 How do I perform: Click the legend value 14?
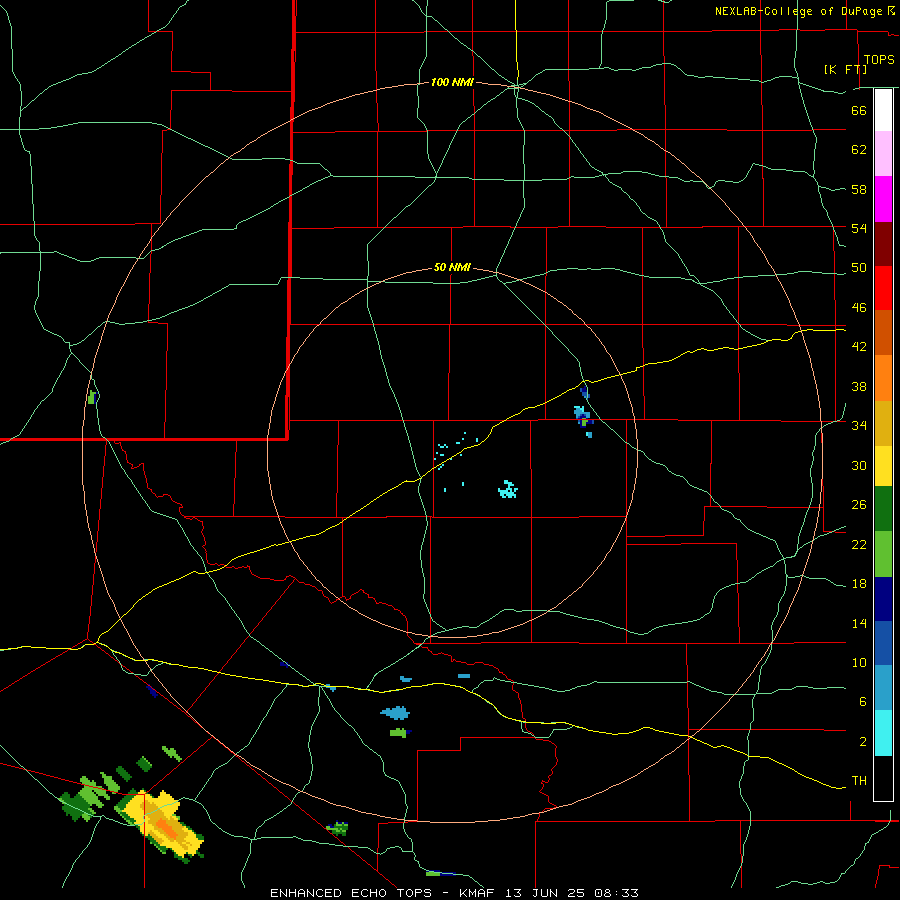coord(859,623)
